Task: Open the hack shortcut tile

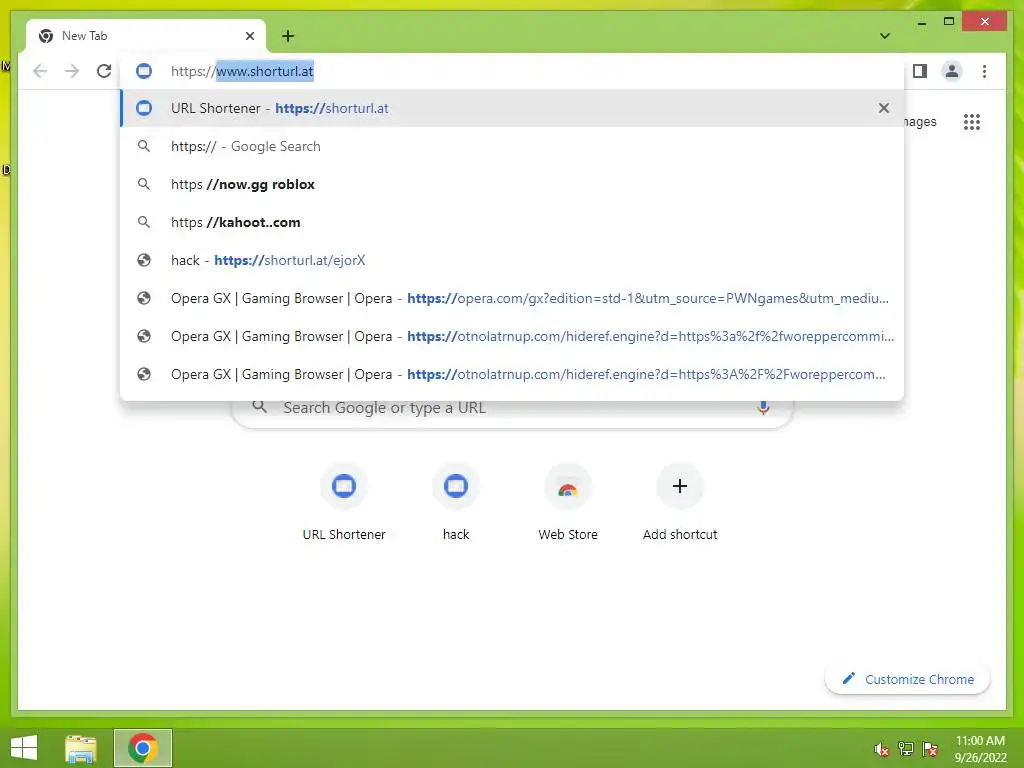Action: (456, 503)
